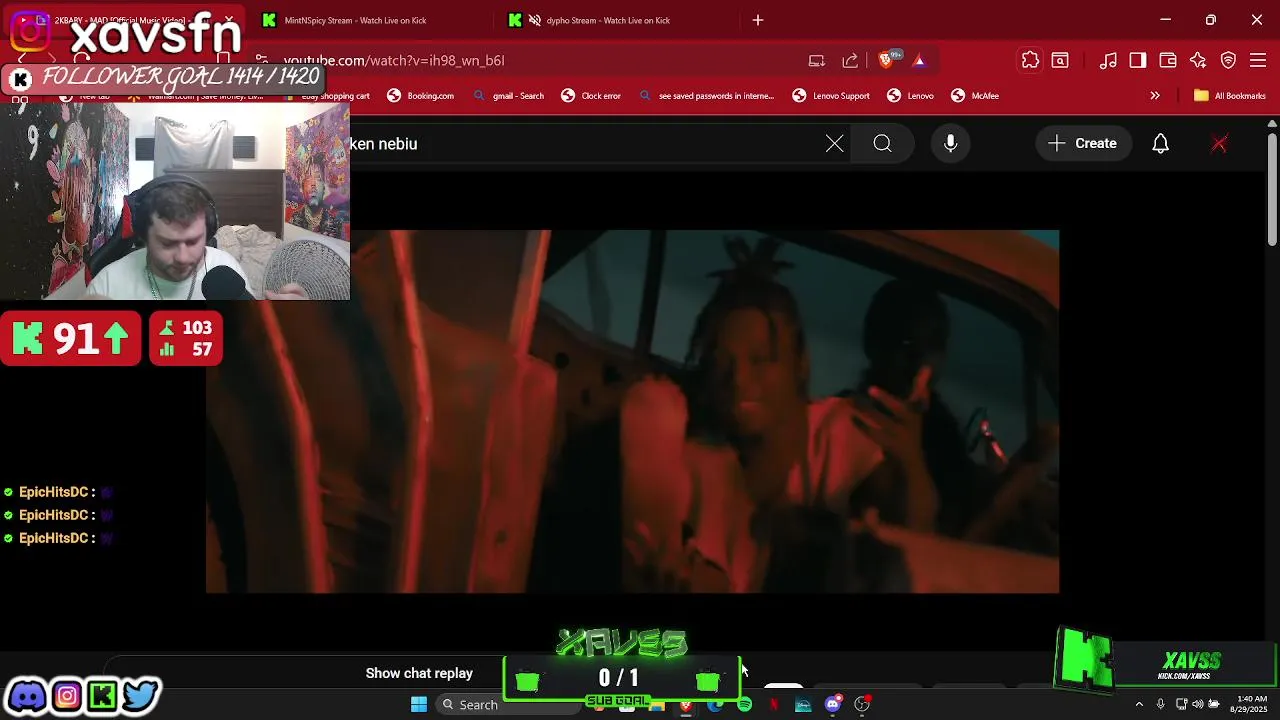1280x720 pixels.
Task: Open the Lenovo Support bookmark
Action: pos(831,96)
